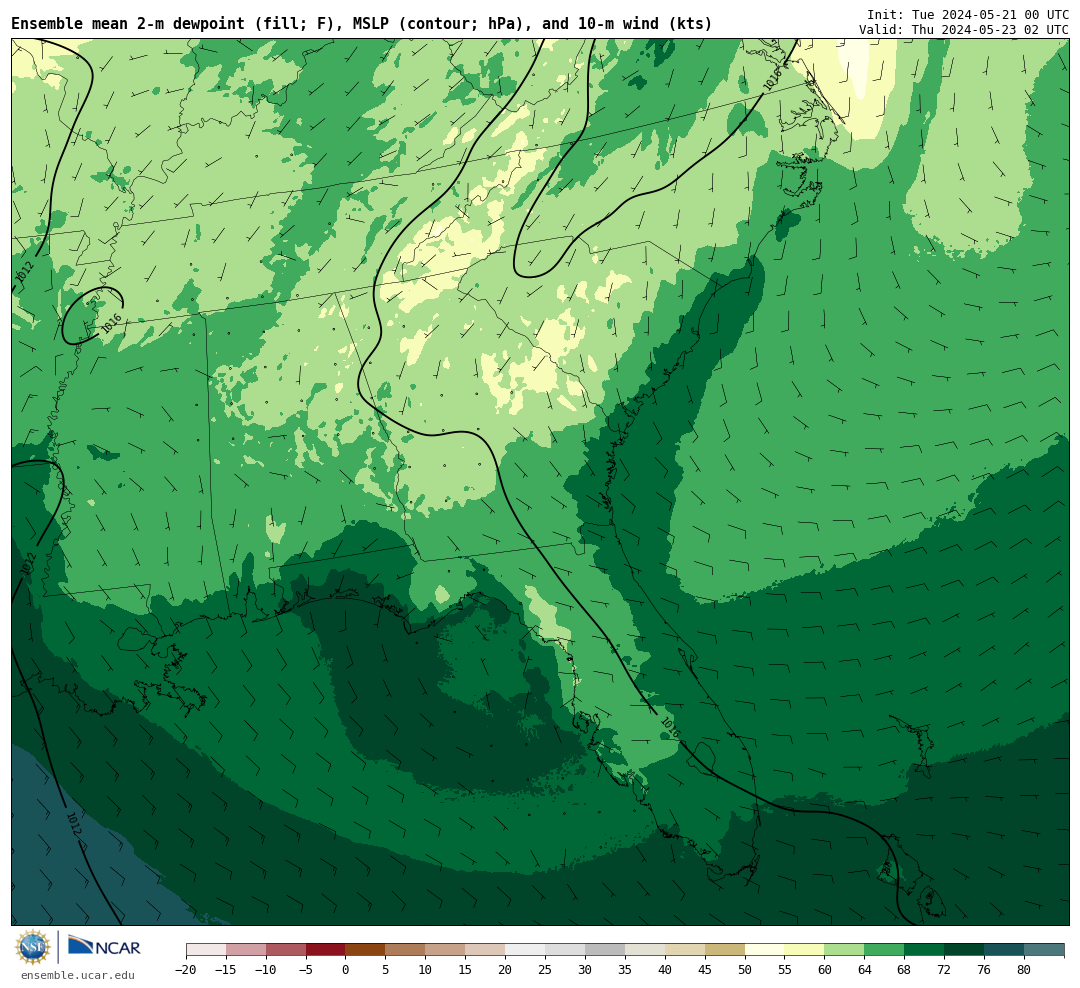Pick the khaki swatch between 45 and 50
The height and width of the screenshot is (988, 1080).
click(725, 950)
